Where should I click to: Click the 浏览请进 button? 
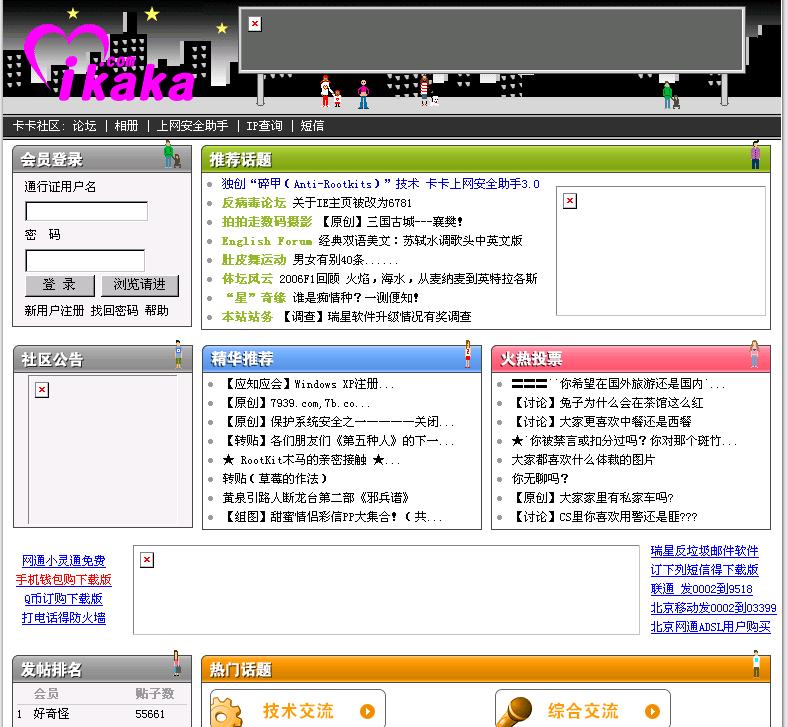(x=140, y=285)
